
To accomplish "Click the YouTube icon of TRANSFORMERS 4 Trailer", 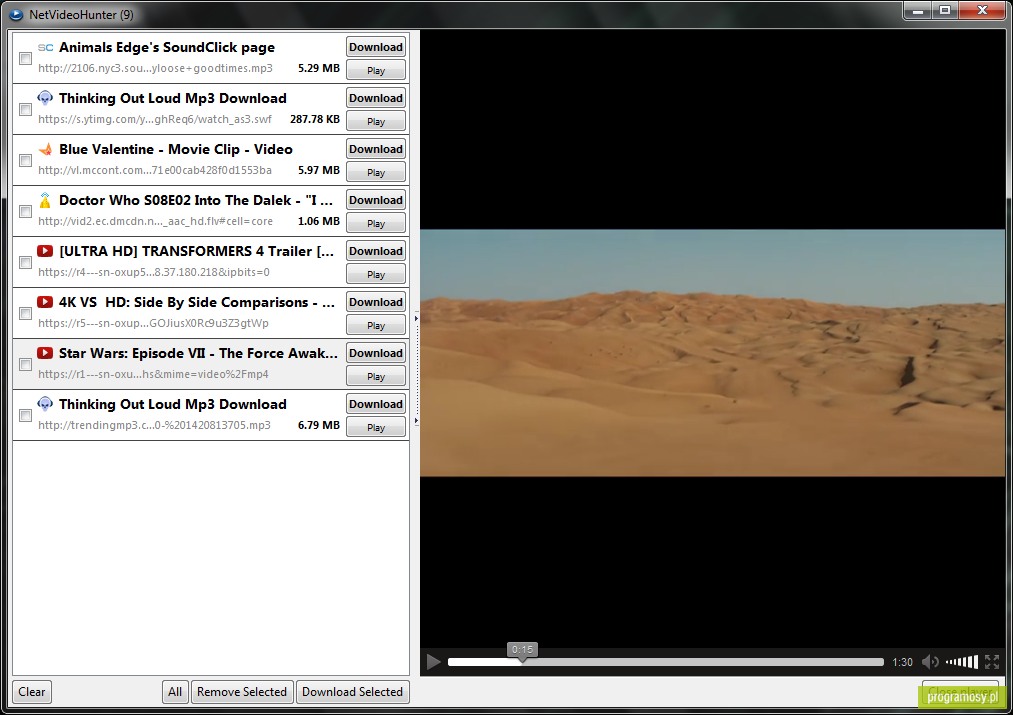I will point(45,251).
